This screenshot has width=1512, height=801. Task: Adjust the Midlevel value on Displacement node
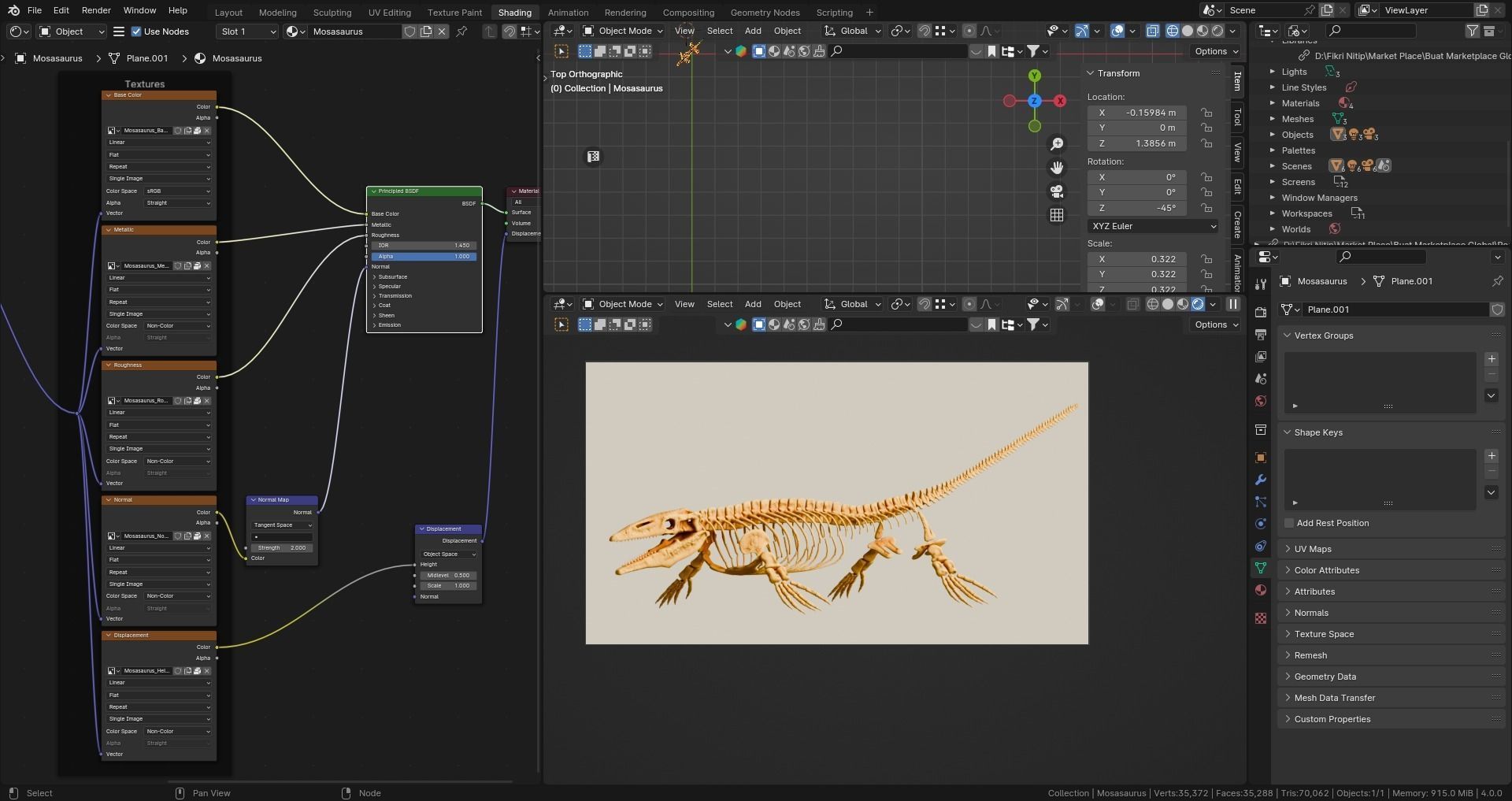(448, 575)
